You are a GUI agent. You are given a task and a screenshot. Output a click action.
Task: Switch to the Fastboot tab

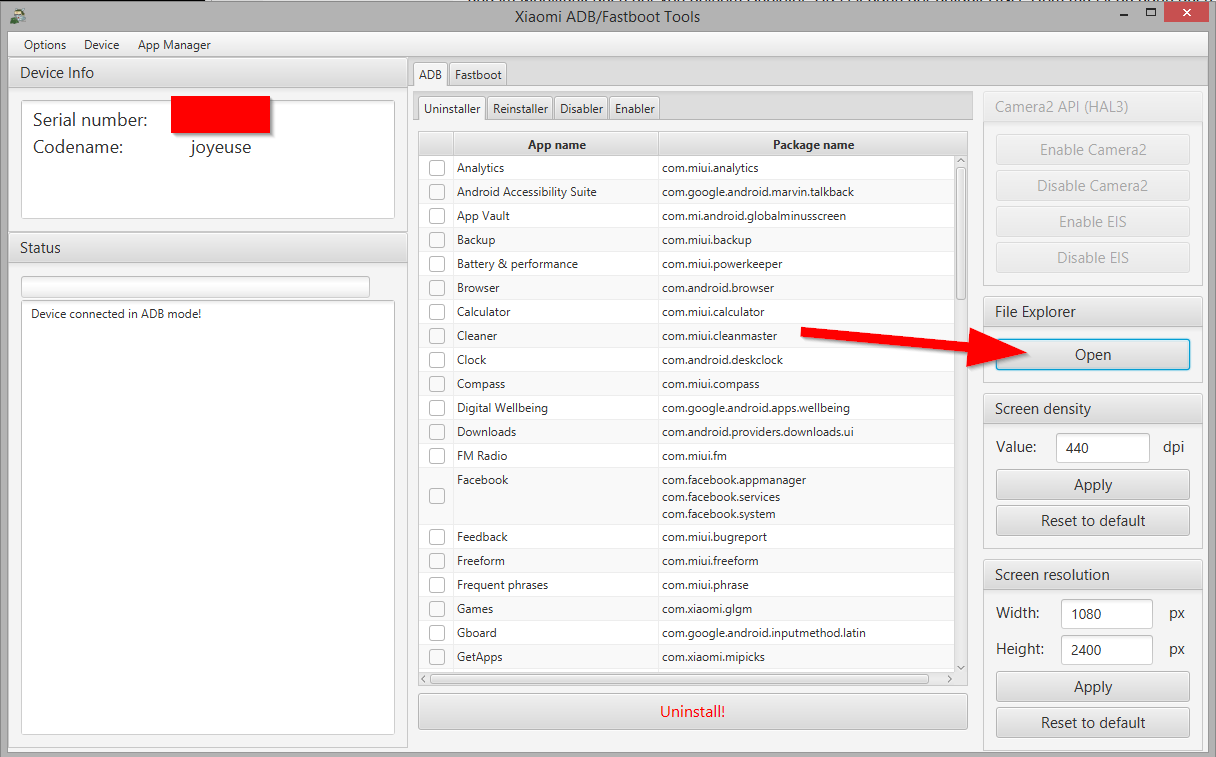[478, 75]
